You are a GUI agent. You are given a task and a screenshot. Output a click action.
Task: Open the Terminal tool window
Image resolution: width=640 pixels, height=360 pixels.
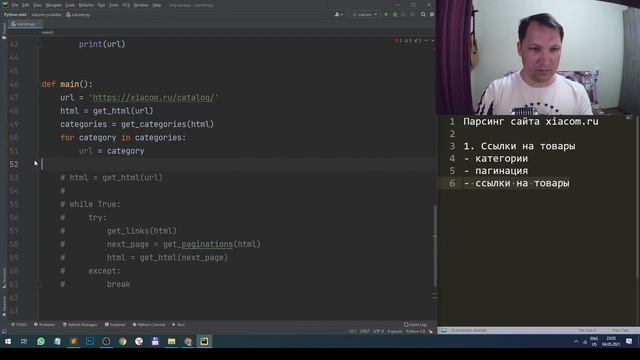click(115, 324)
